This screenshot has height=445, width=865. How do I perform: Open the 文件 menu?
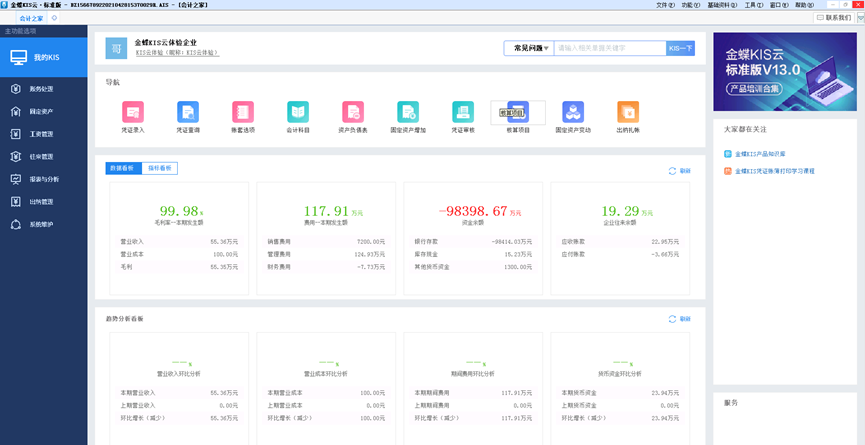coord(665,4)
